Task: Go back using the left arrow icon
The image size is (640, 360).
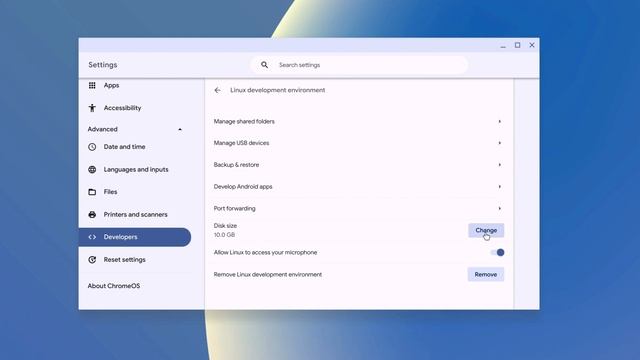Action: pyautogui.click(x=217, y=90)
